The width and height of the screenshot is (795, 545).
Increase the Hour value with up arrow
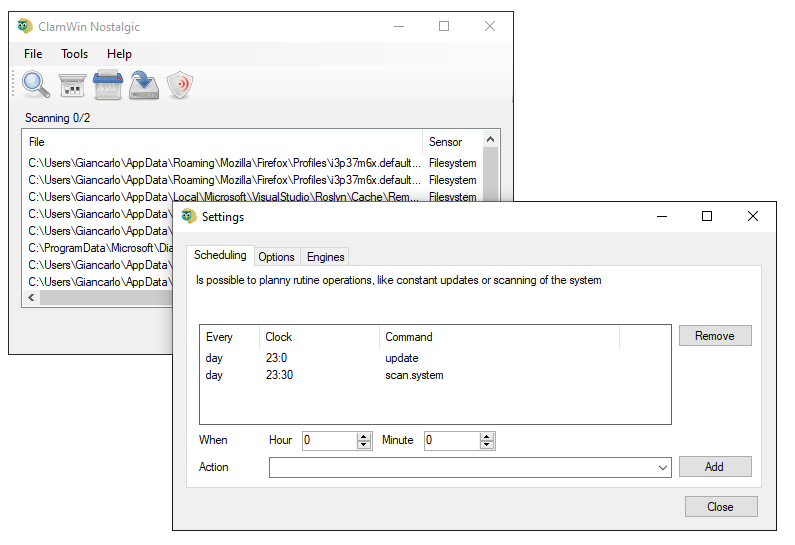[364, 437]
